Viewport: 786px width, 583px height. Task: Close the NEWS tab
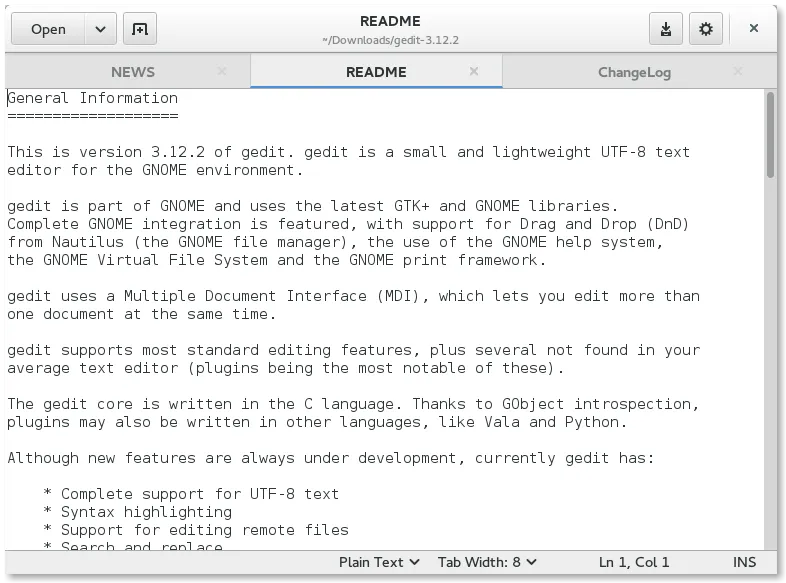(222, 72)
